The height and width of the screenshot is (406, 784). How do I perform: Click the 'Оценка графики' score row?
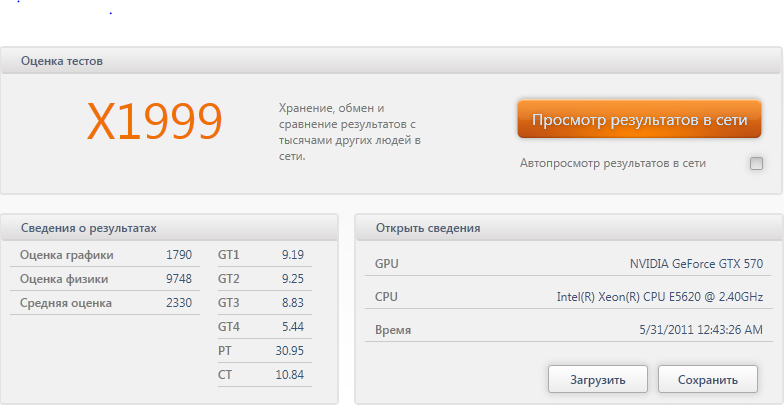coord(105,255)
